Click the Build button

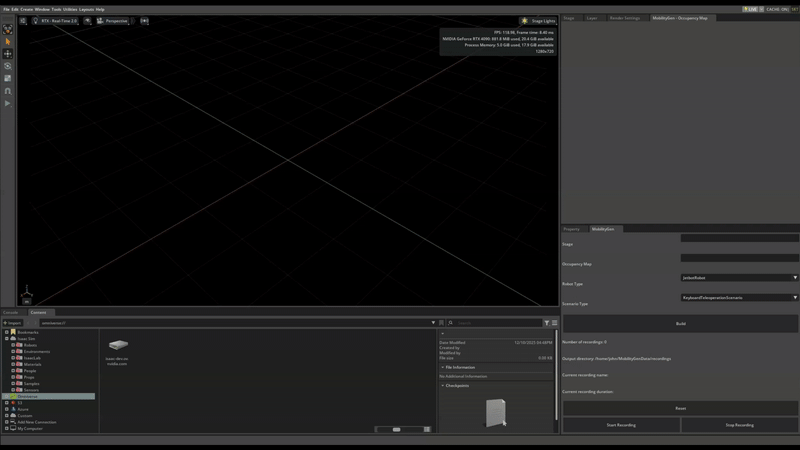680,323
